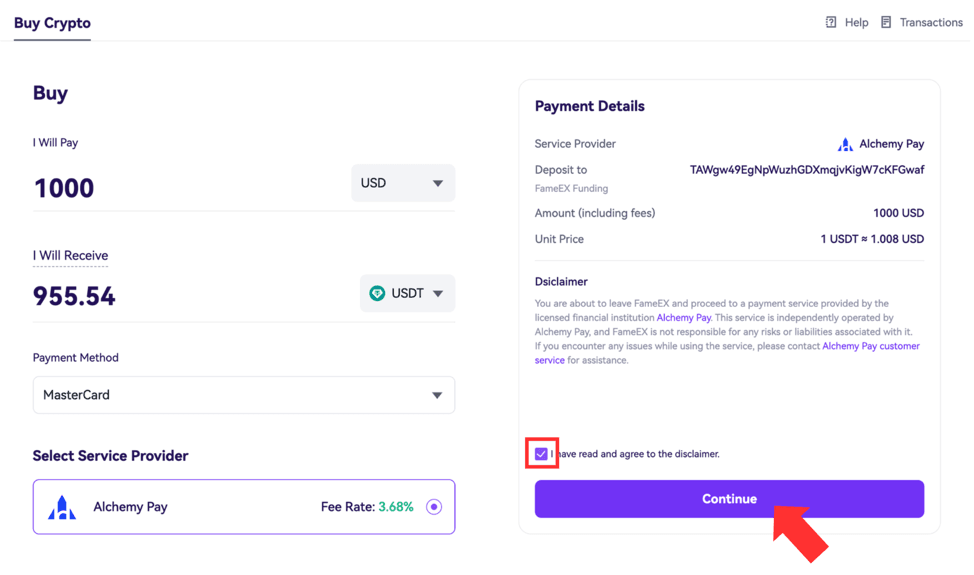Click the Help question mark icon
Screen dimensions: 974x575
(831, 22)
